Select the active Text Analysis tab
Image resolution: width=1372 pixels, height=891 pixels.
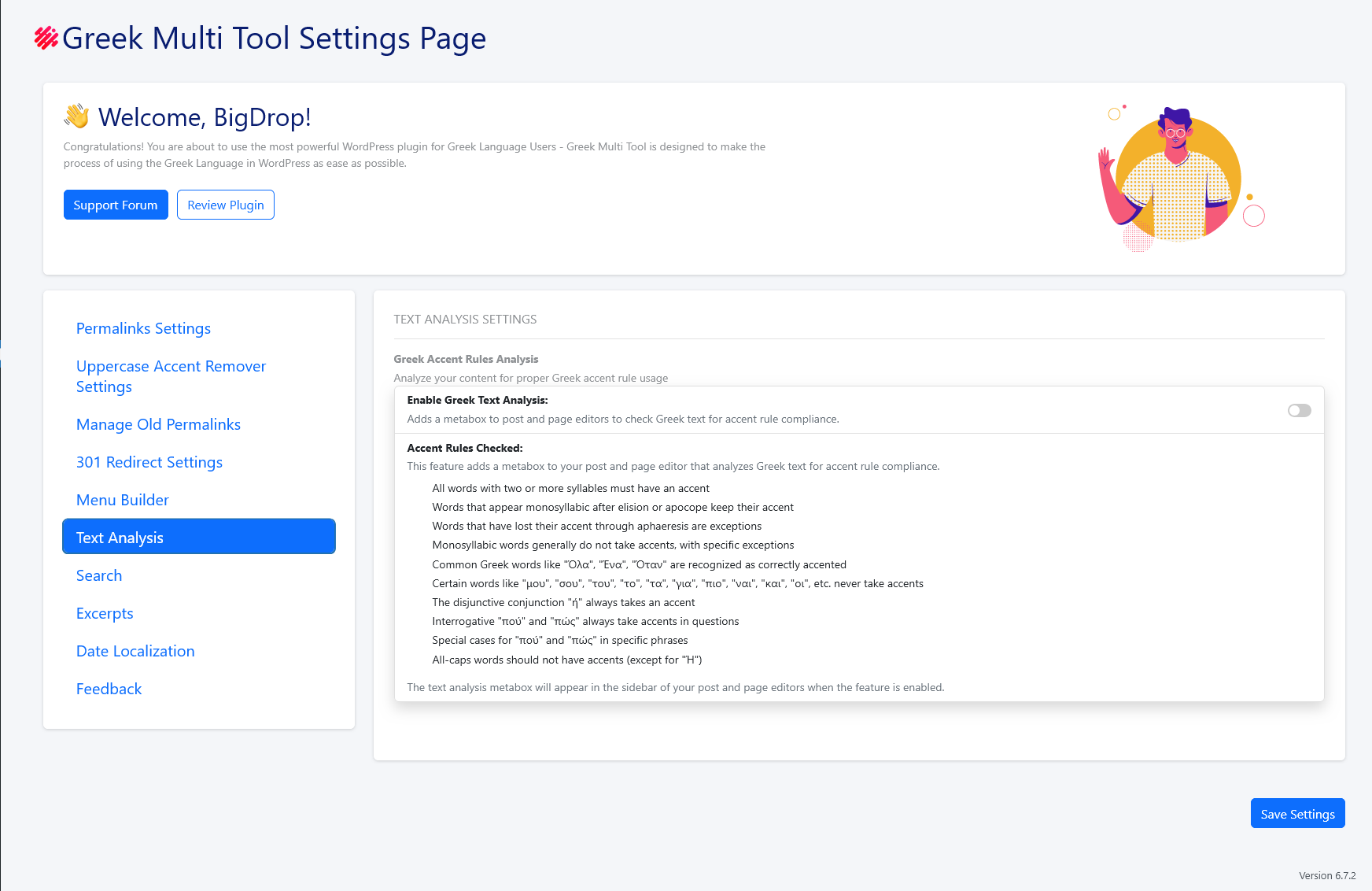[x=198, y=537]
